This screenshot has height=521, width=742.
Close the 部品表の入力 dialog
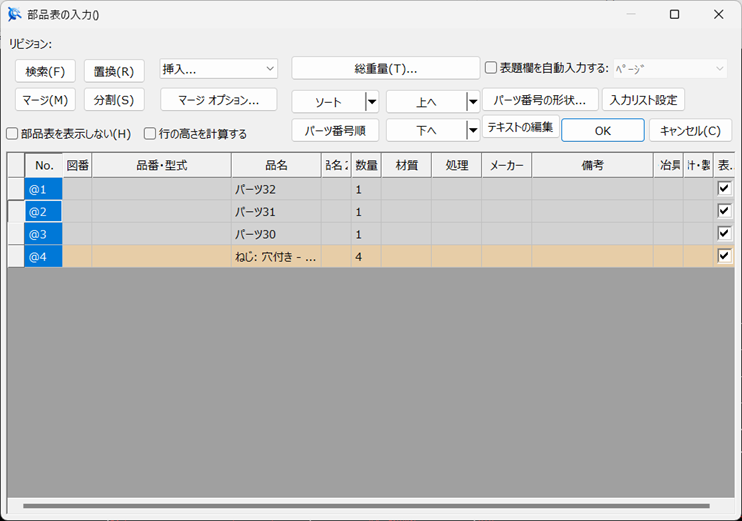718,15
